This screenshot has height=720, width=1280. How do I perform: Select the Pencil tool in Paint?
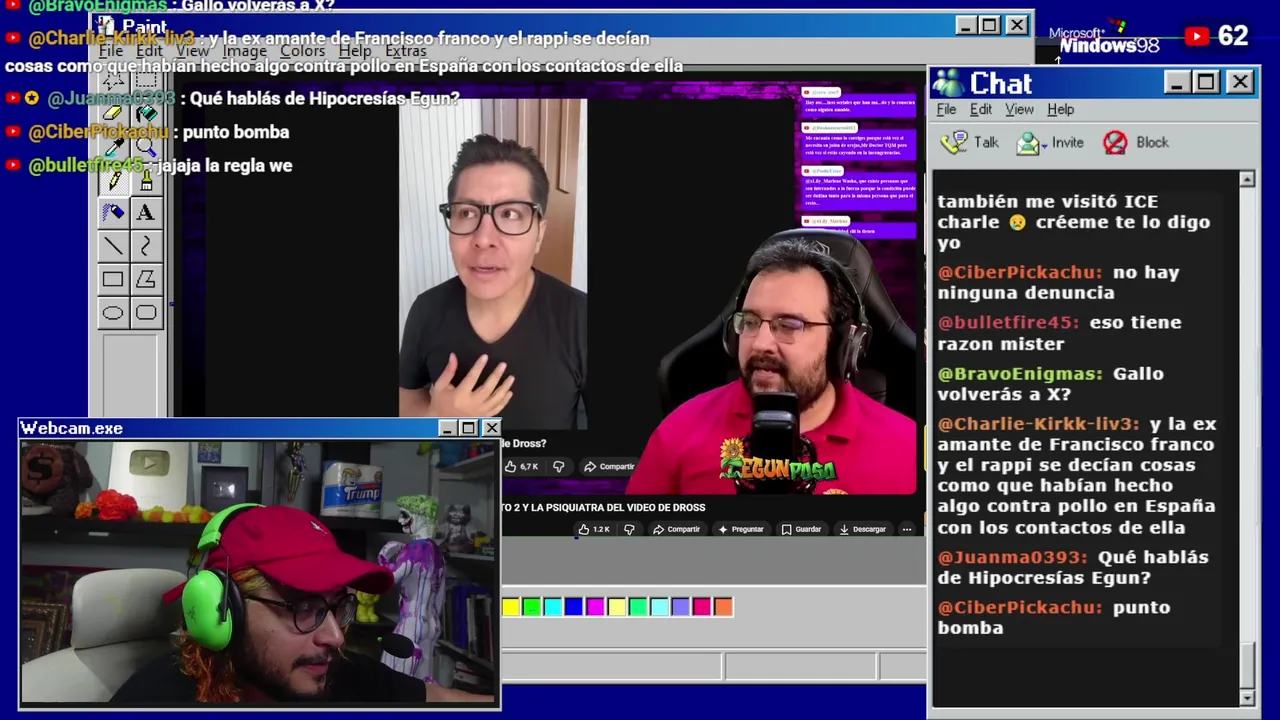tap(113, 180)
